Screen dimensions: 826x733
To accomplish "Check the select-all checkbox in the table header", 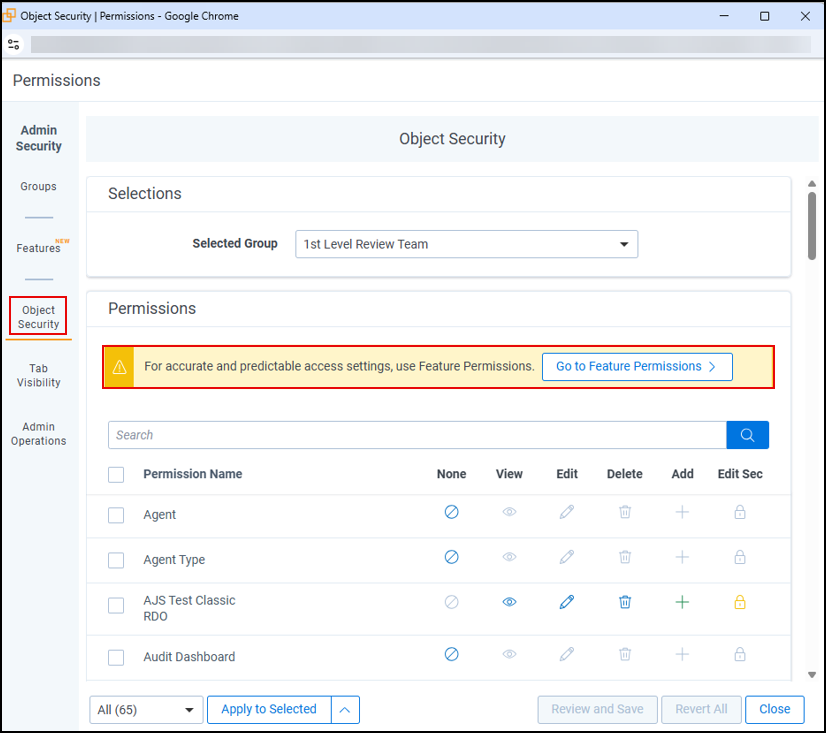I will tap(115, 474).
